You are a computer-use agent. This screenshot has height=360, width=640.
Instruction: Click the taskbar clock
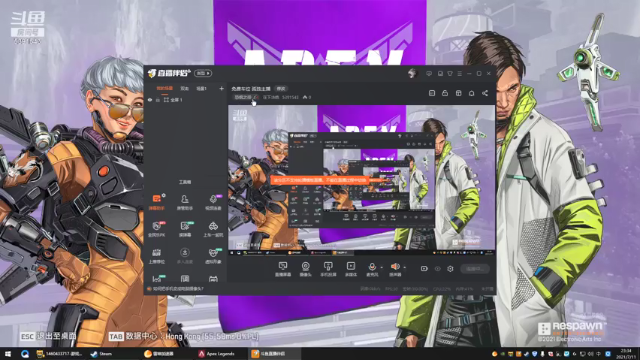(626, 353)
